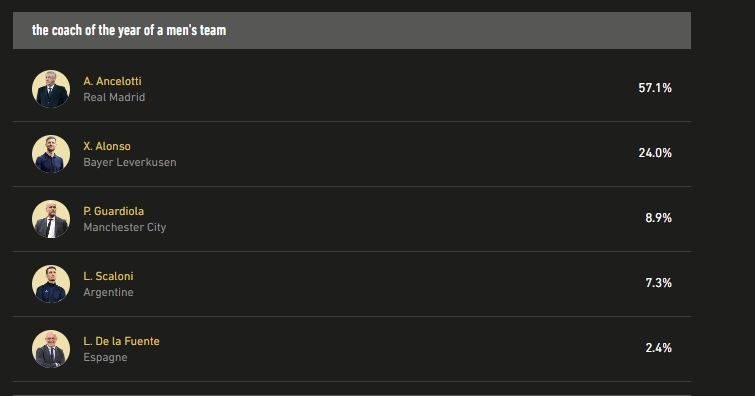Open the A. Ancelotti name link

click(112, 81)
